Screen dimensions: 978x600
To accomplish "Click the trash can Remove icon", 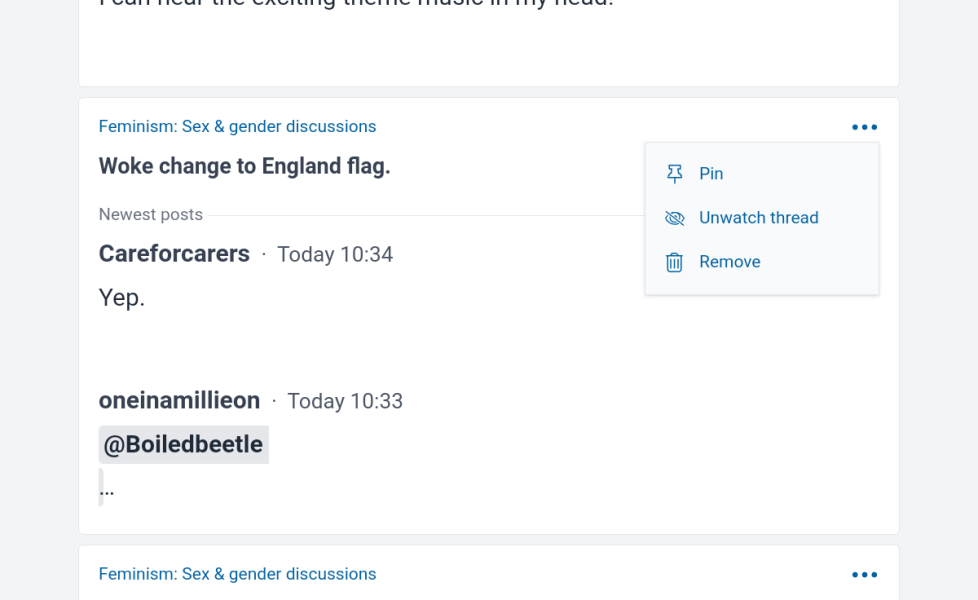I will [674, 262].
